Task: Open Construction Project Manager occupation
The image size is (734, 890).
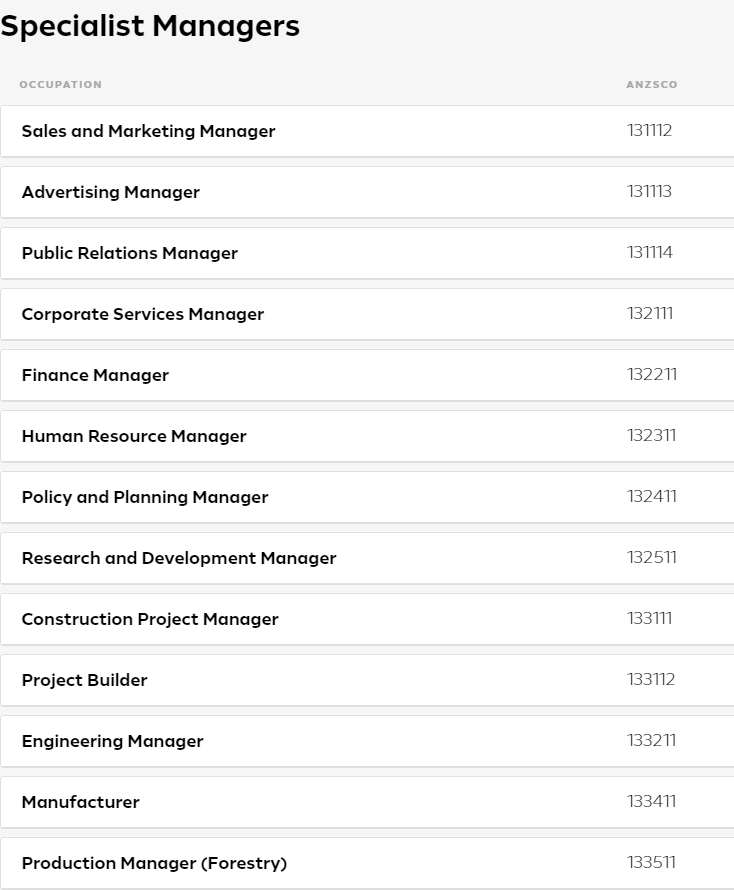Action: [150, 619]
